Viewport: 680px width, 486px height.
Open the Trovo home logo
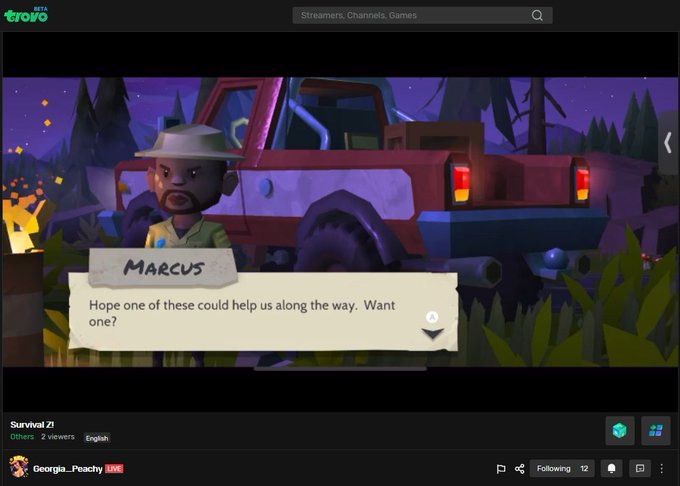pos(26,15)
